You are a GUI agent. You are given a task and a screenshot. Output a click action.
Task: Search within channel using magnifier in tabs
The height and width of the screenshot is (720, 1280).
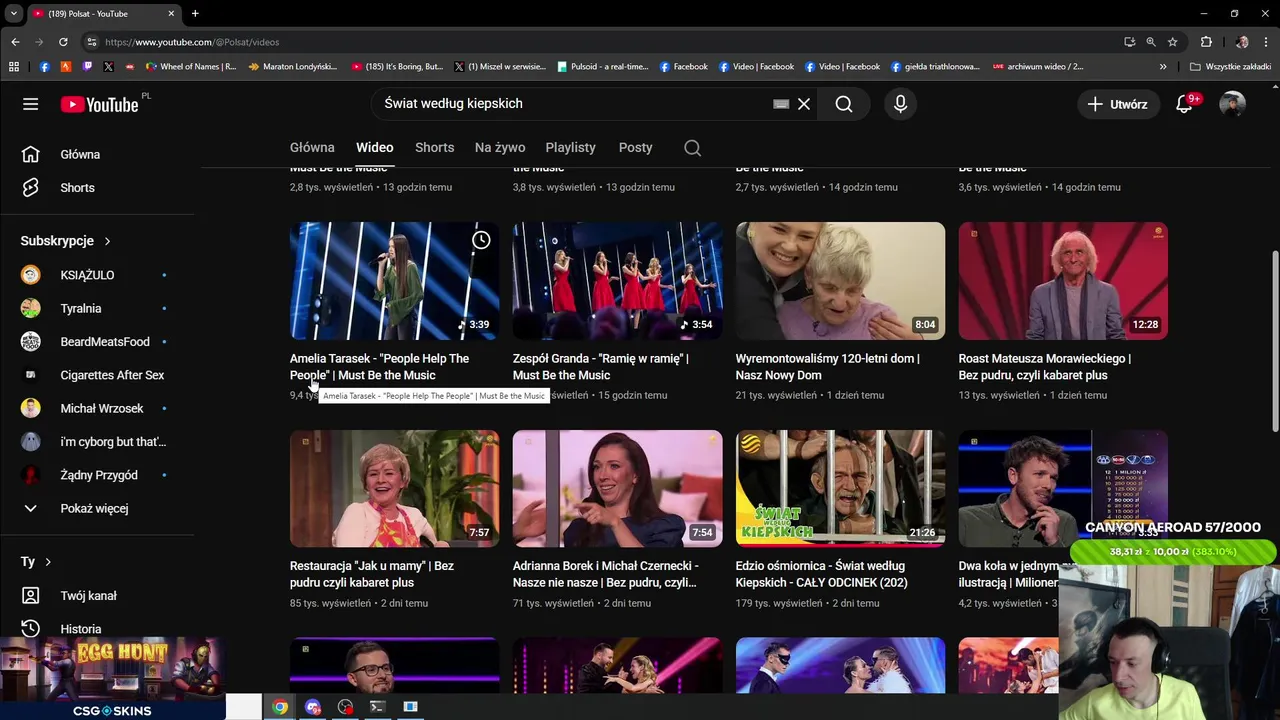coord(692,147)
